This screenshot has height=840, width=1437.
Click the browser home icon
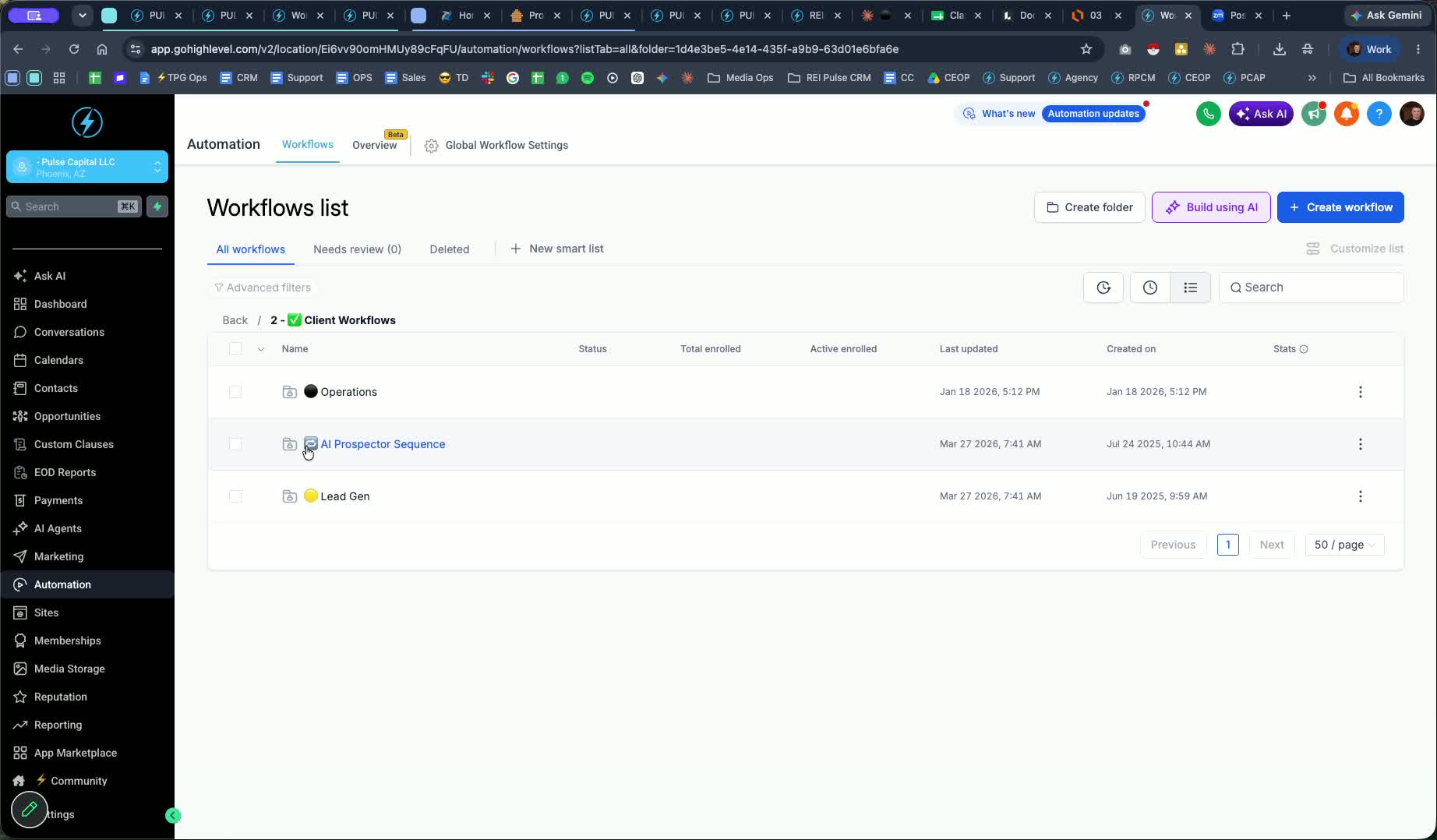pos(102,49)
